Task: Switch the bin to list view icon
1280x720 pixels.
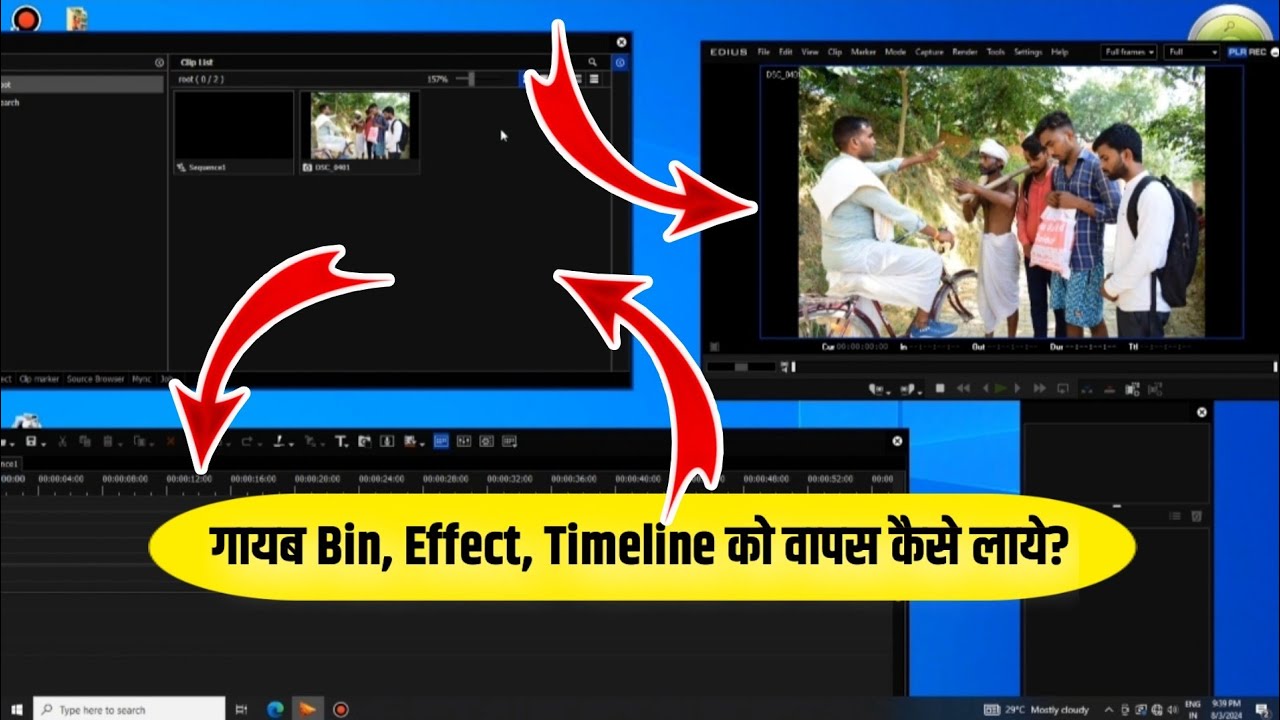Action: tap(594, 78)
